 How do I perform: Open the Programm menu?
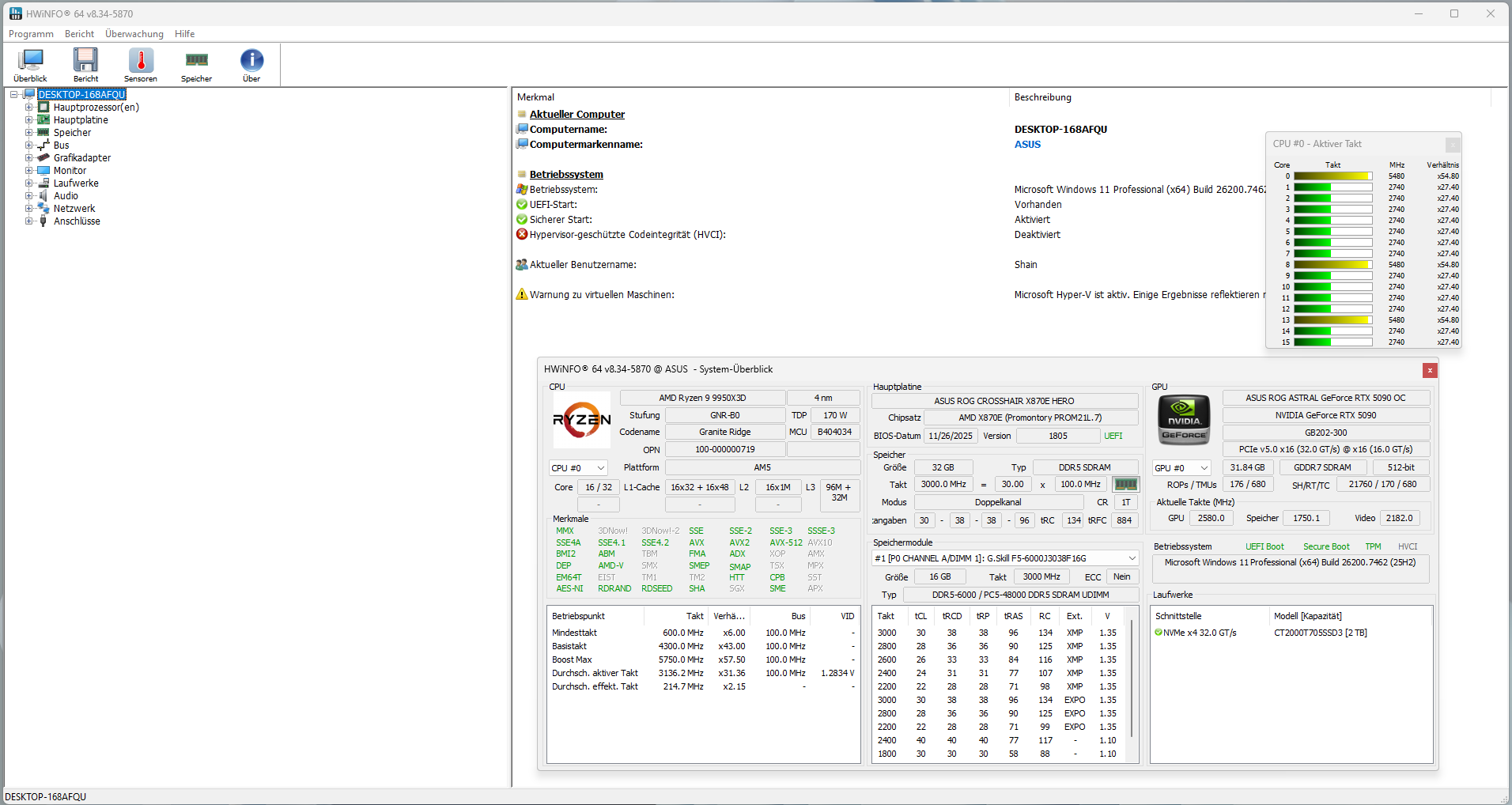pos(31,34)
